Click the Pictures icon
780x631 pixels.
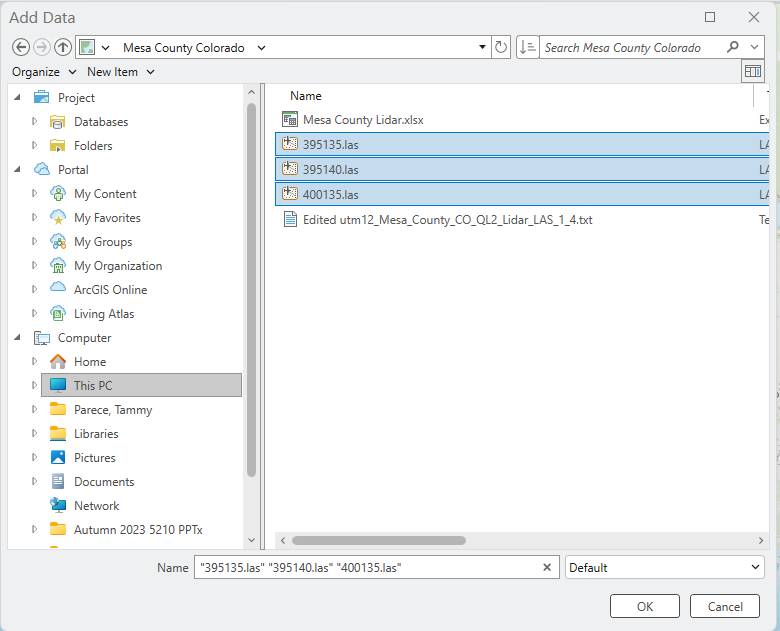click(x=58, y=457)
